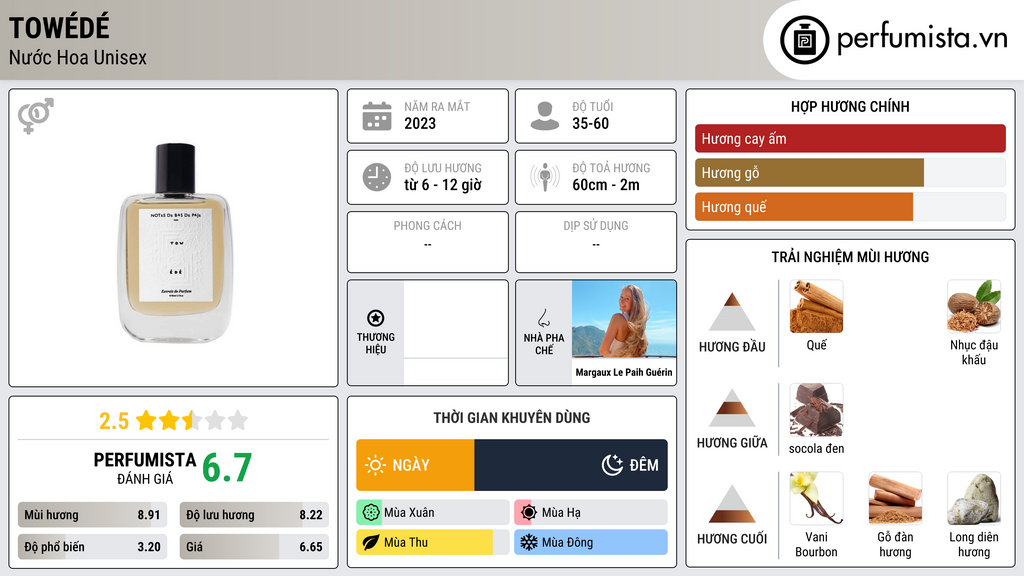Click the leaf icon for Mùa Thu
Viewport: 1024px width, 576px height.
tap(371, 543)
